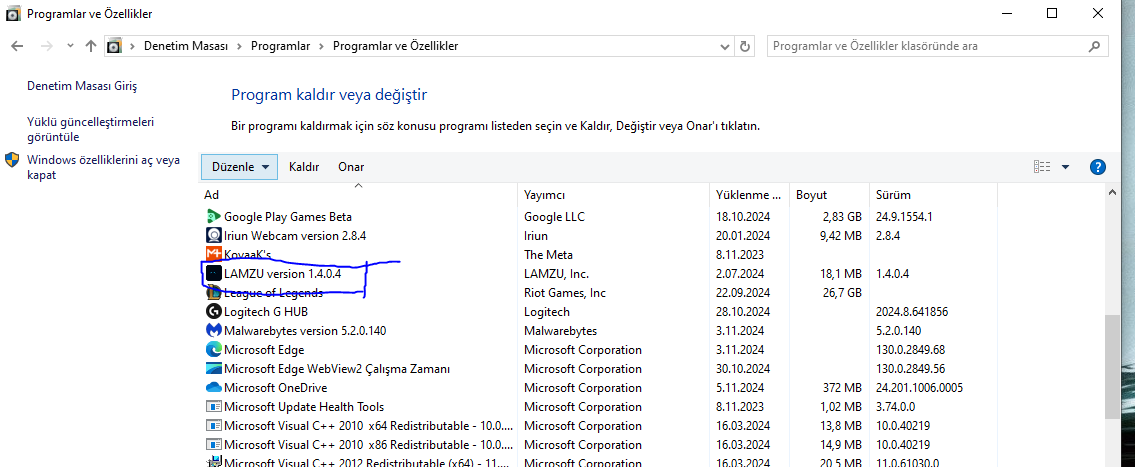Viewport: 1135px width, 467px height.
Task: Click the window title bar app icon
Action: point(13,14)
